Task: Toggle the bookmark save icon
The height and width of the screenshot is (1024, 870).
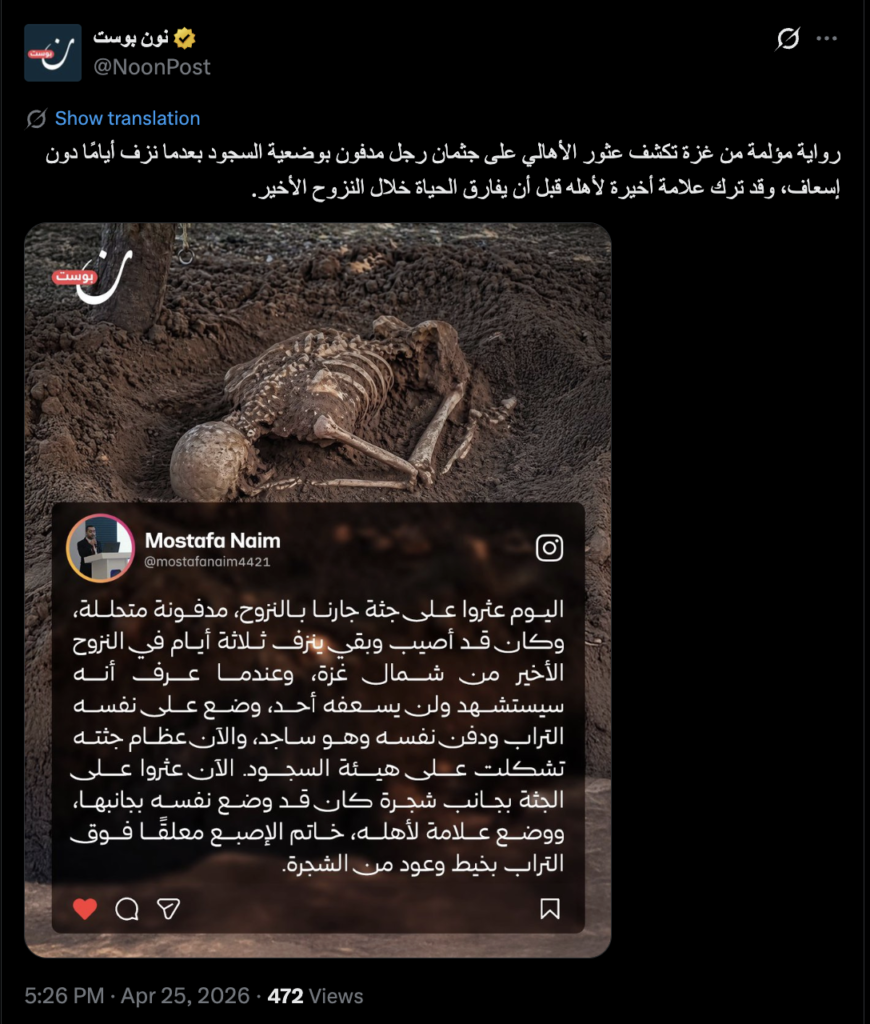Action: click(550, 908)
